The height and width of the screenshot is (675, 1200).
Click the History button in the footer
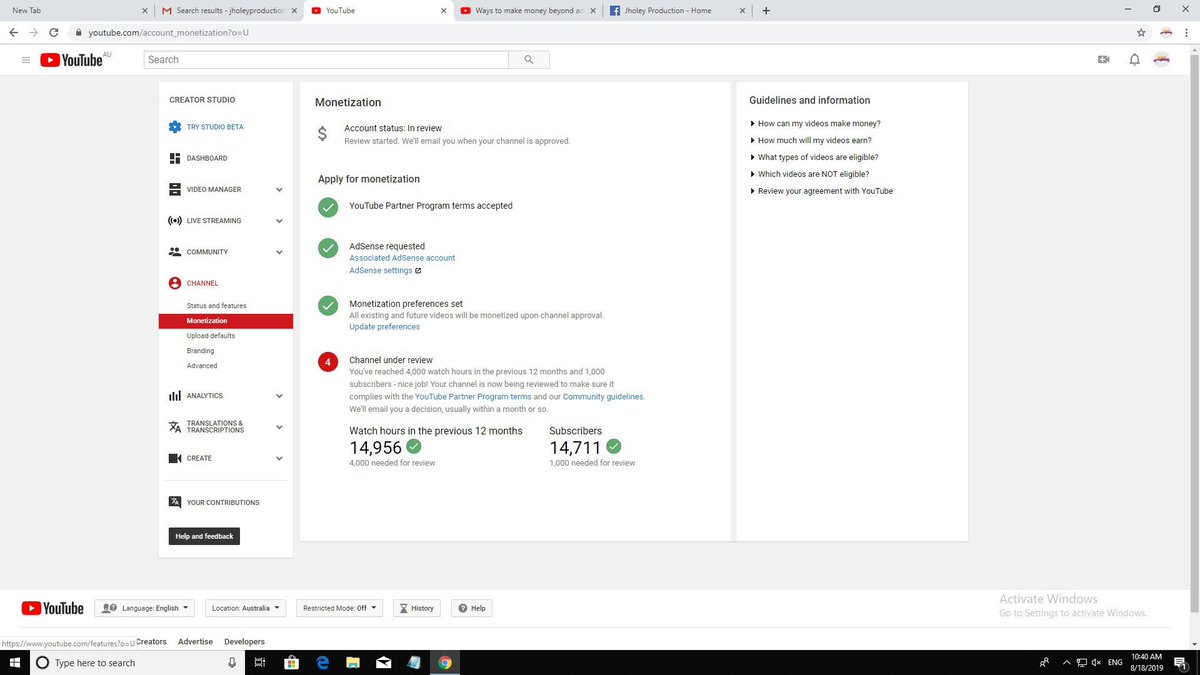tap(415, 608)
